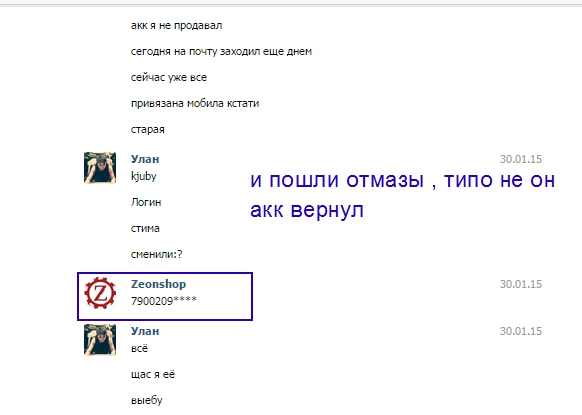Select the message "привязана мобила кстати"
This screenshot has width=582, height=415.
195,104
